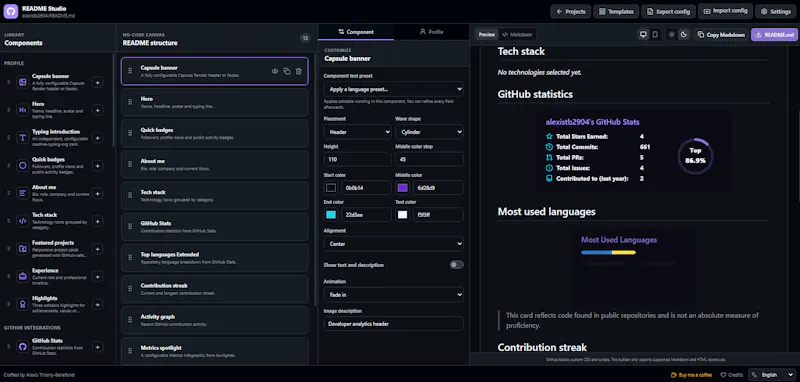Add Quick badges from the library with plus
The height and width of the screenshot is (382, 800).
(97, 165)
